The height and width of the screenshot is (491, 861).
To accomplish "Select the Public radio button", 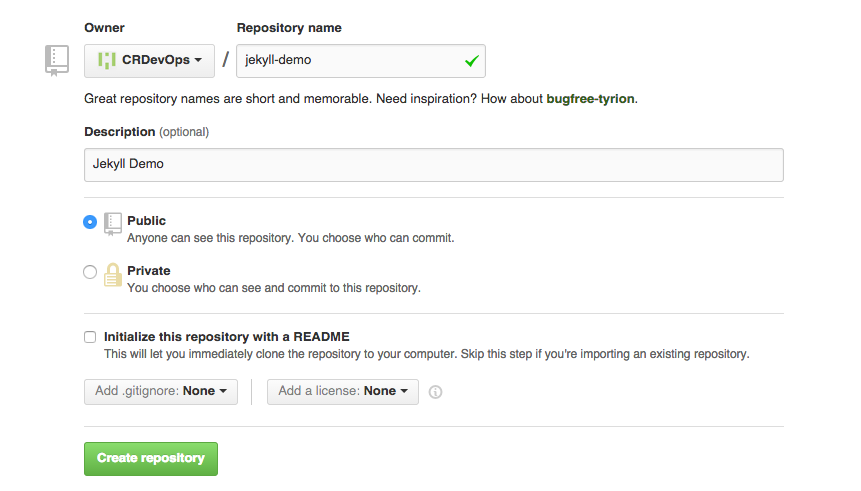I will point(90,222).
